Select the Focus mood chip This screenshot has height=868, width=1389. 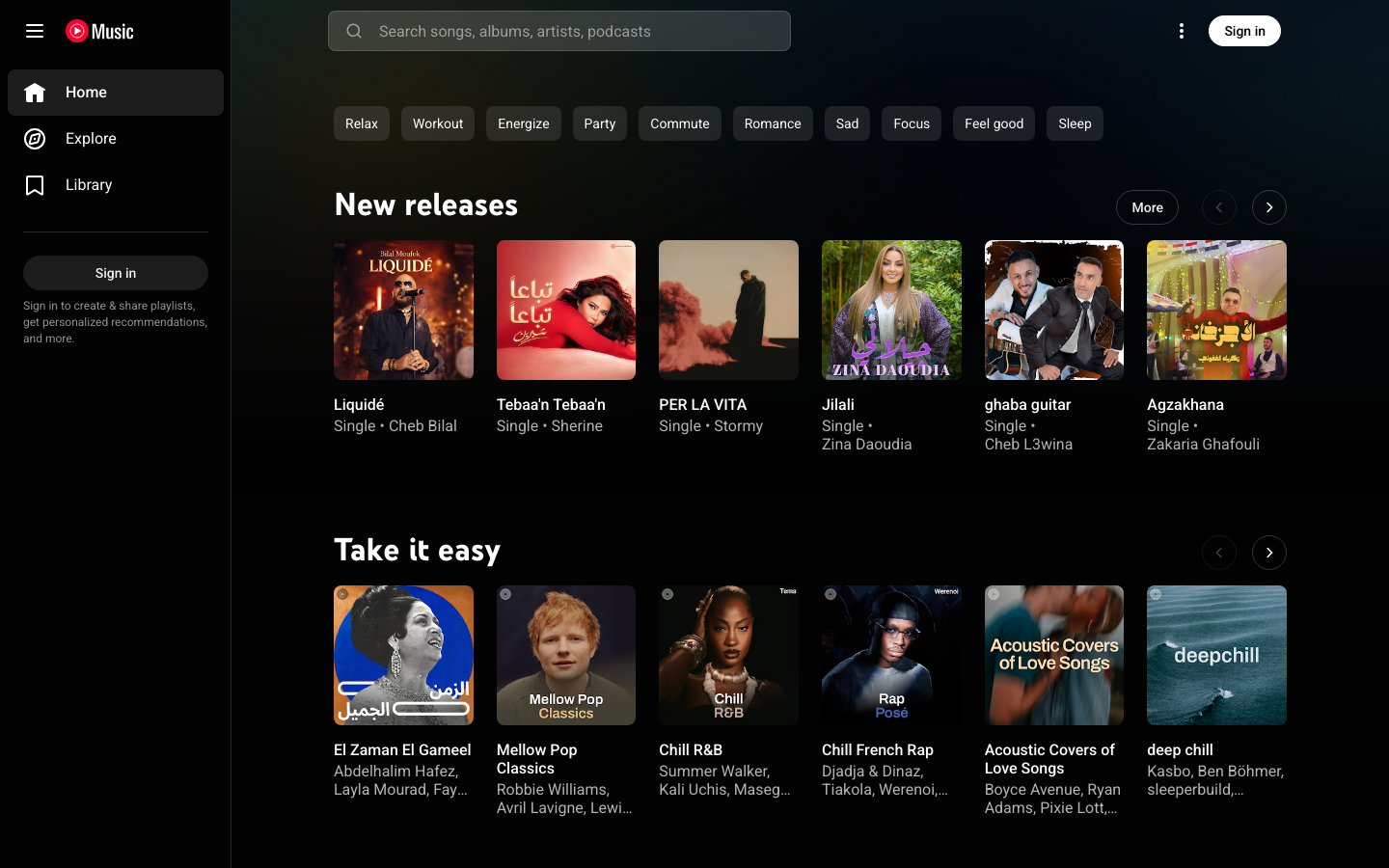click(x=912, y=123)
